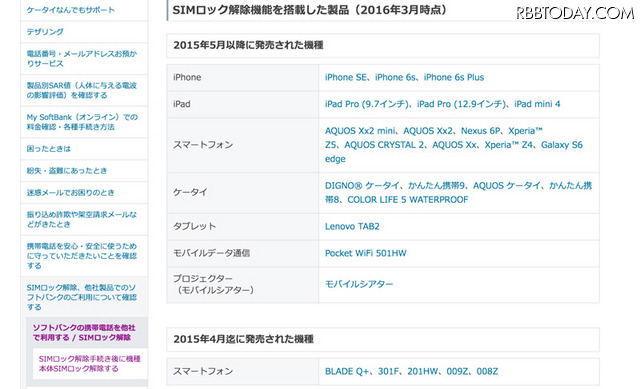Click iPad Pro (12.9インチ) link
This screenshot has height=389, width=640.
(x=461, y=104)
